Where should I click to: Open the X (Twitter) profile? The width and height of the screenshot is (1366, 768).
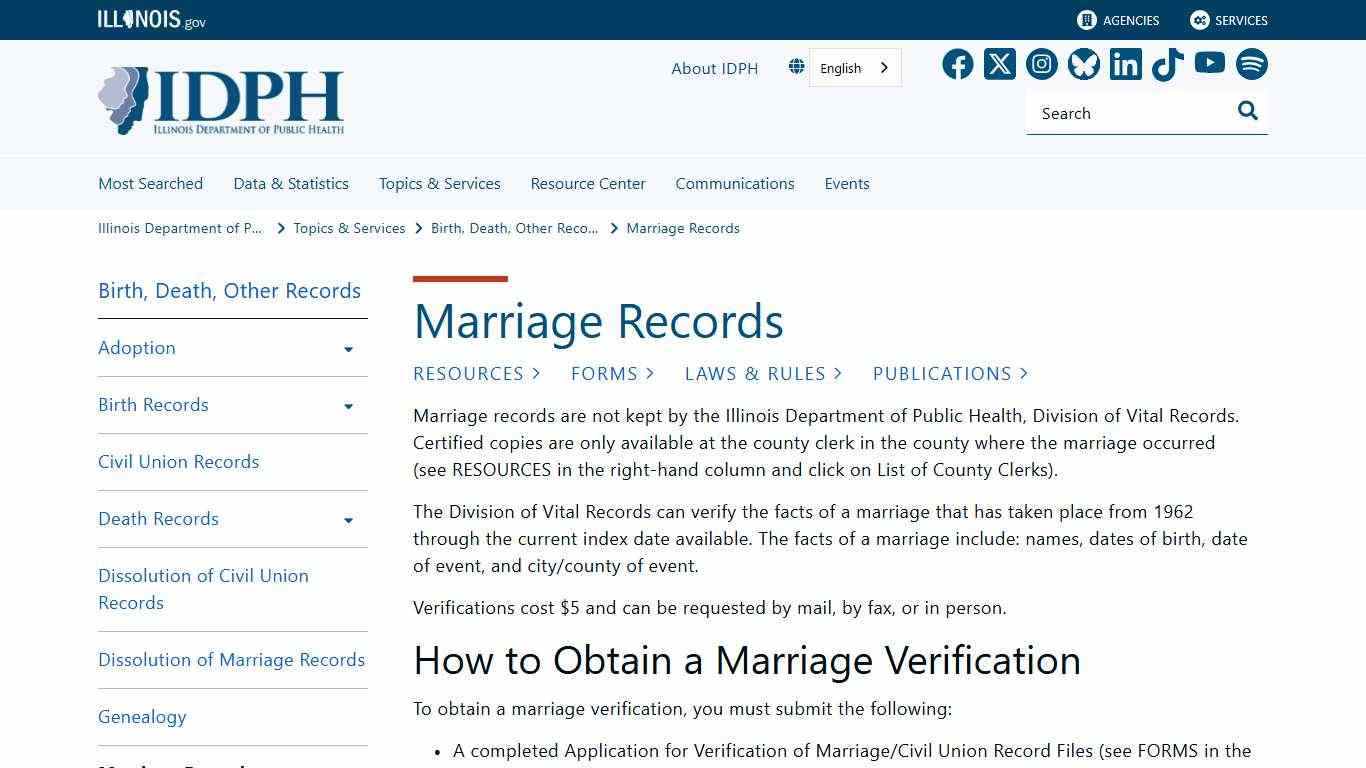pos(999,64)
